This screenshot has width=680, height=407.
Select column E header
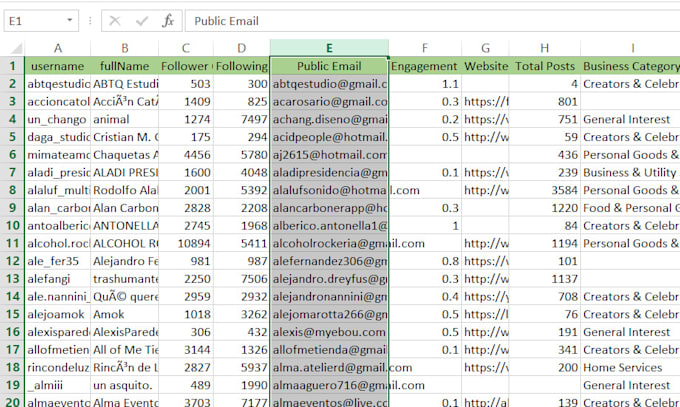[x=329, y=48]
